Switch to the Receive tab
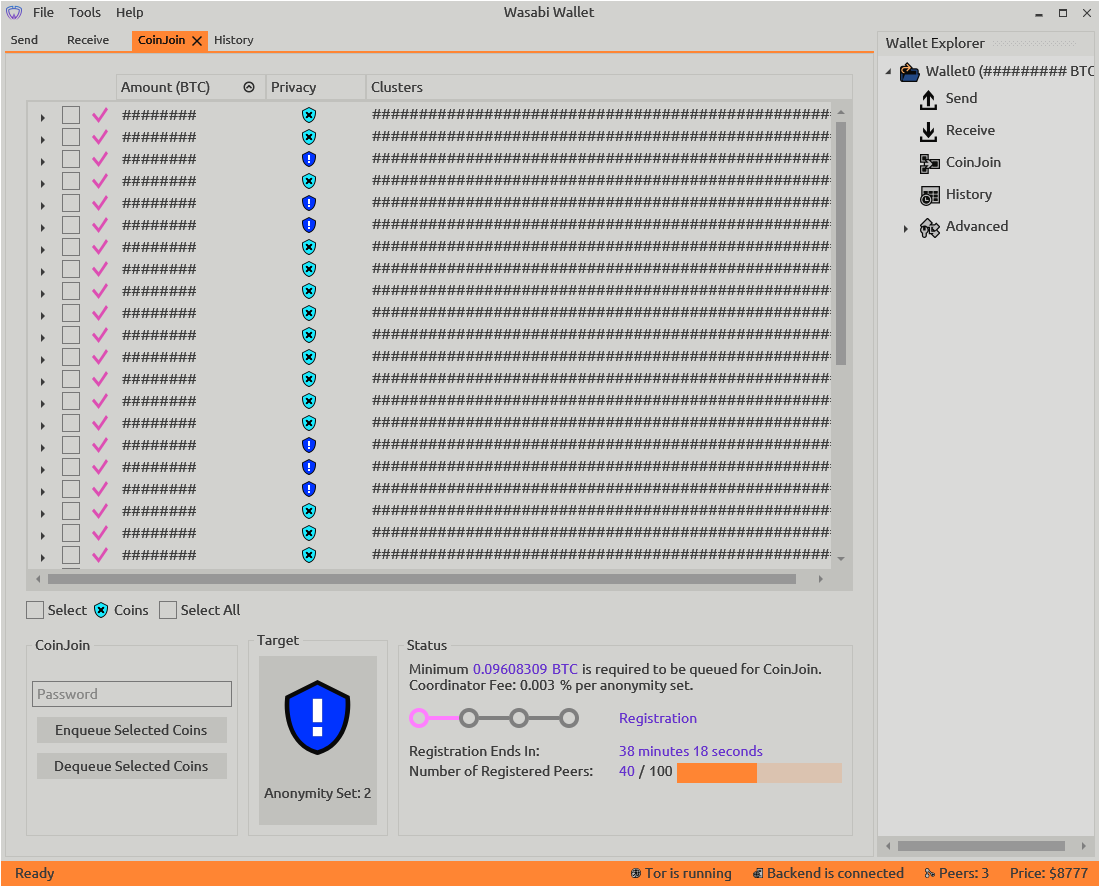 click(88, 40)
